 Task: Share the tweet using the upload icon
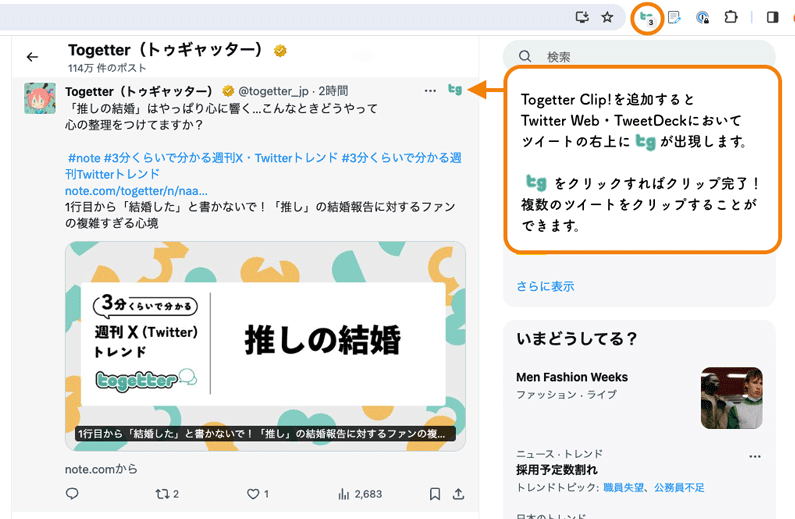pyautogui.click(x=459, y=494)
